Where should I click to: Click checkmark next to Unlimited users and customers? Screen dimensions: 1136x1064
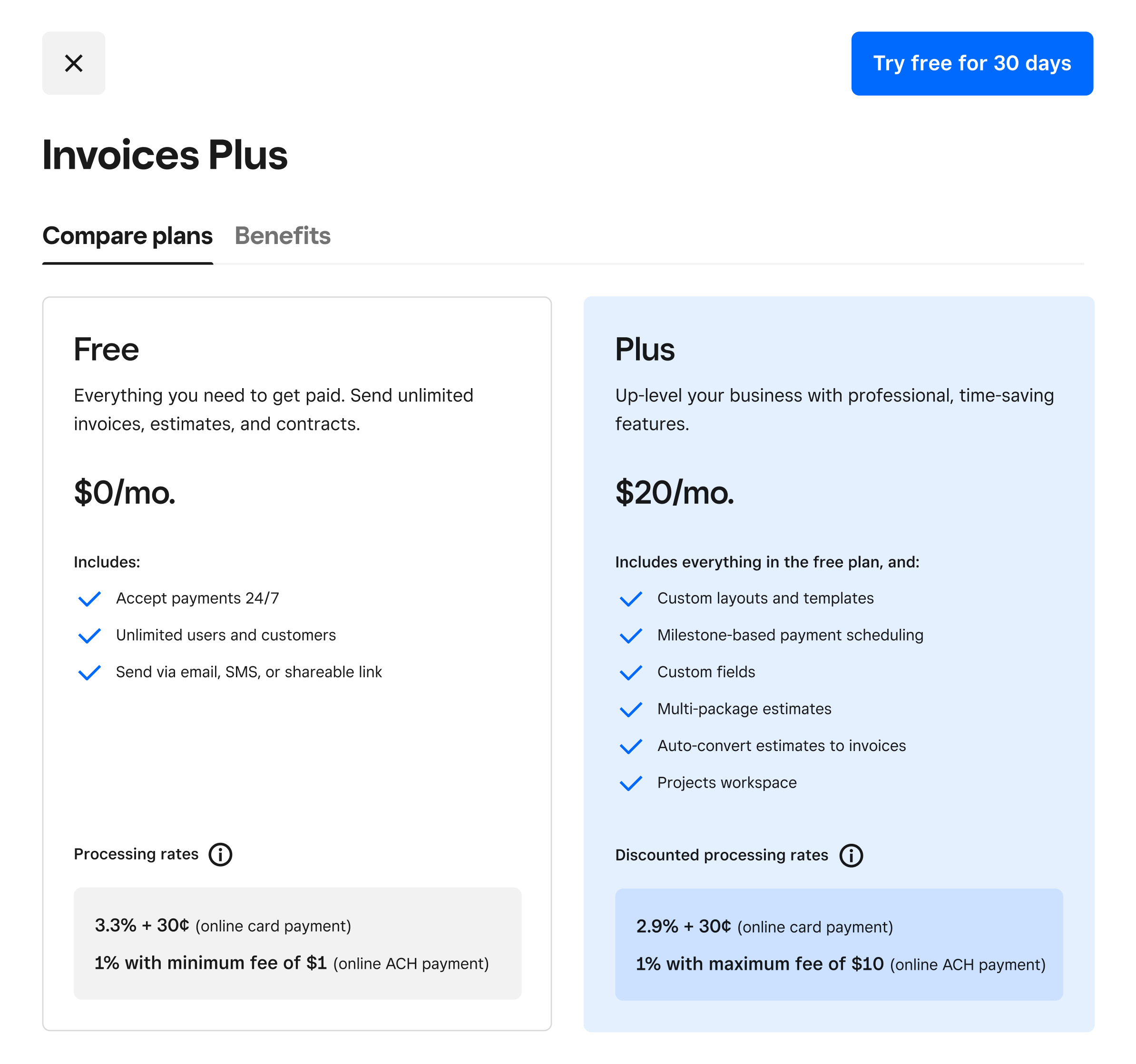point(89,635)
